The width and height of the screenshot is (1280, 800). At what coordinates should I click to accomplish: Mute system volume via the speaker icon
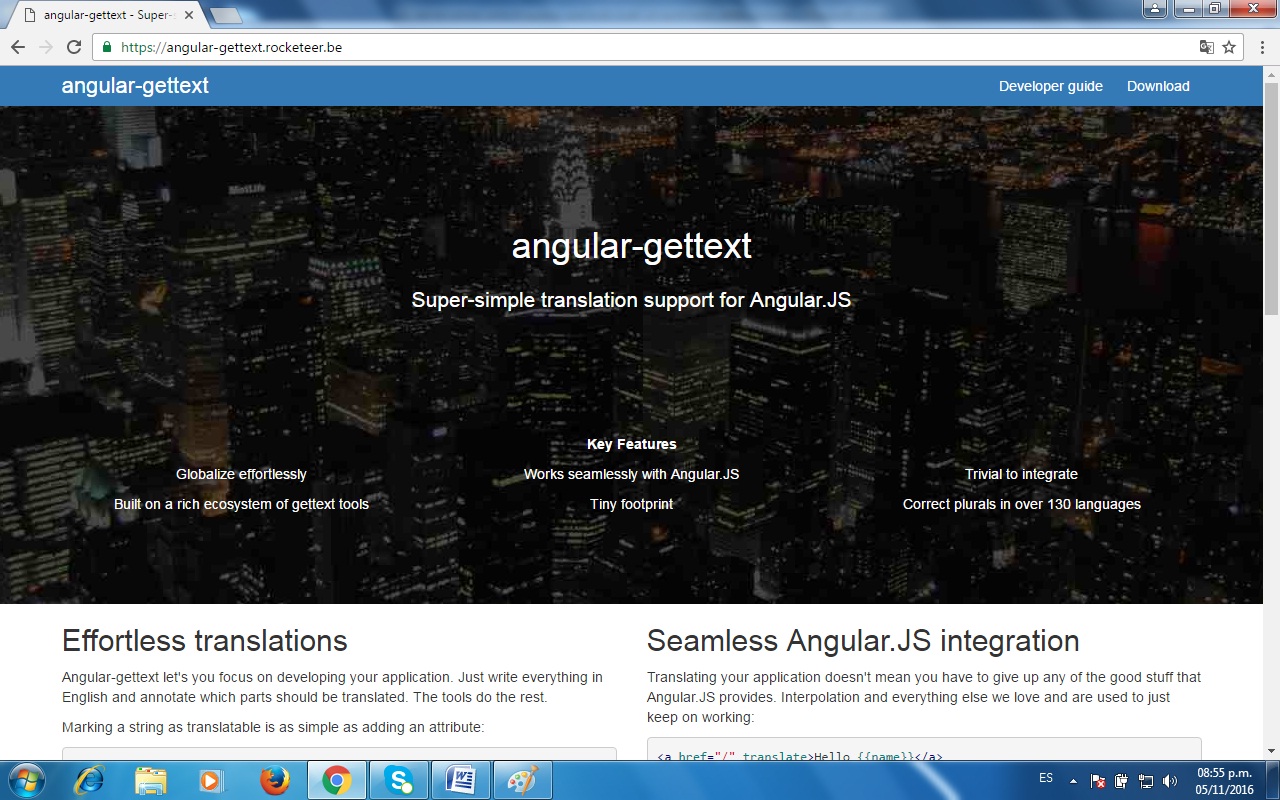coord(1170,779)
